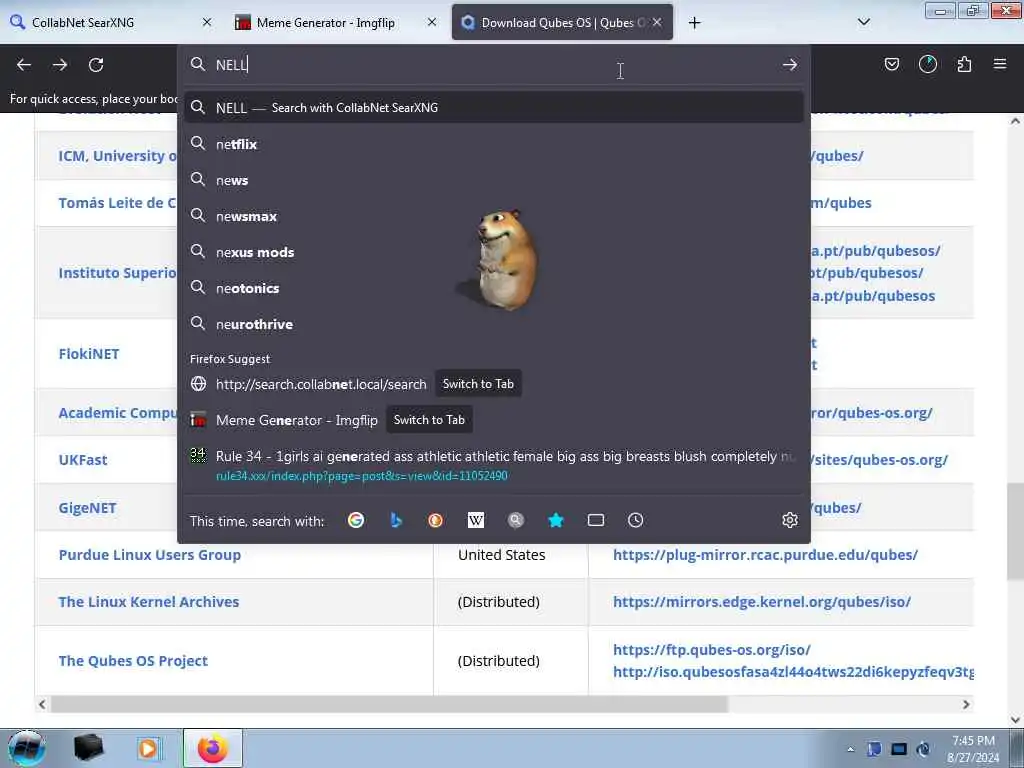Image resolution: width=1024 pixels, height=768 pixels.
Task: Select the Download Qubes OS tab
Action: pos(562,22)
